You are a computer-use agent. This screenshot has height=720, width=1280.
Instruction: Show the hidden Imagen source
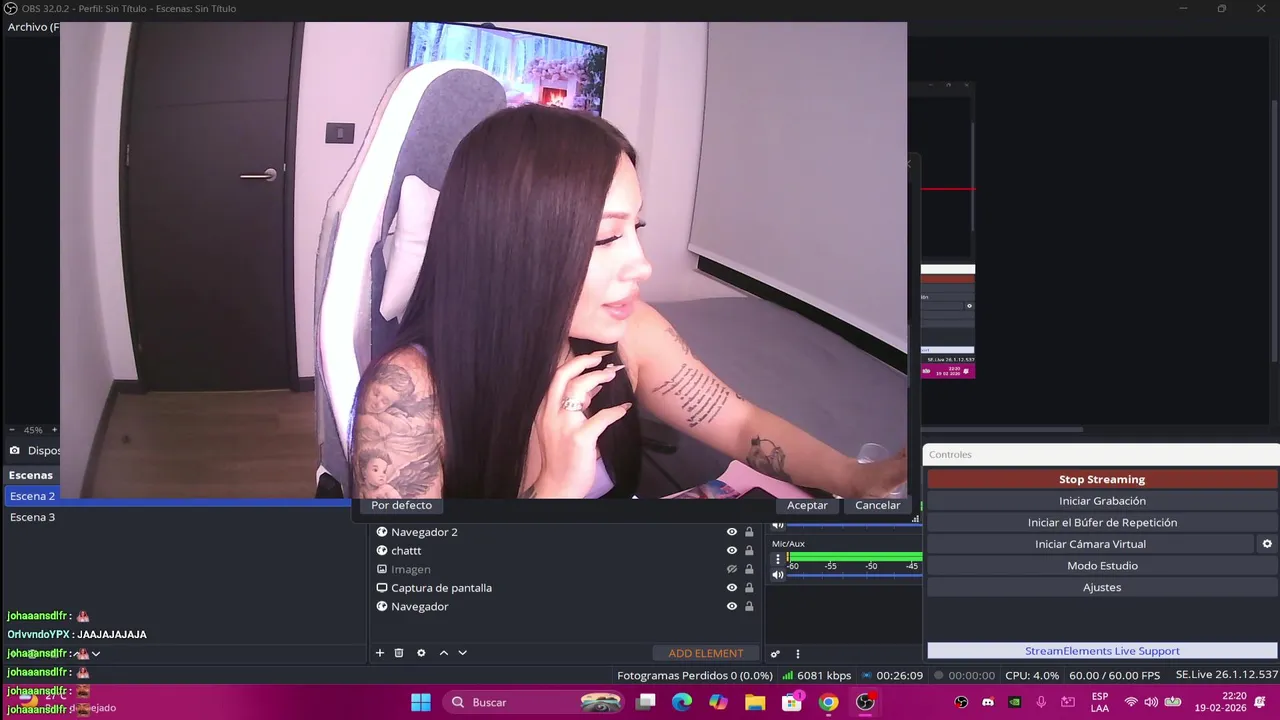pyautogui.click(x=732, y=569)
